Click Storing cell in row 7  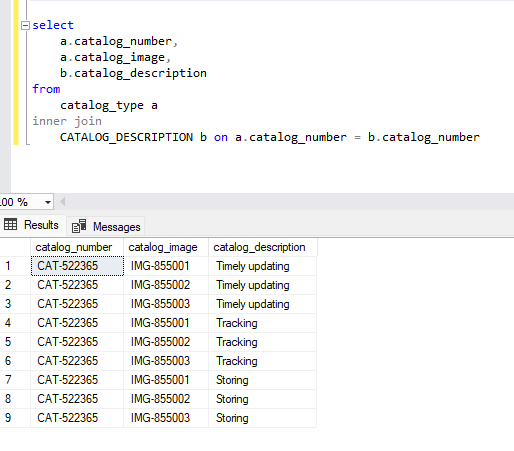(x=263, y=380)
